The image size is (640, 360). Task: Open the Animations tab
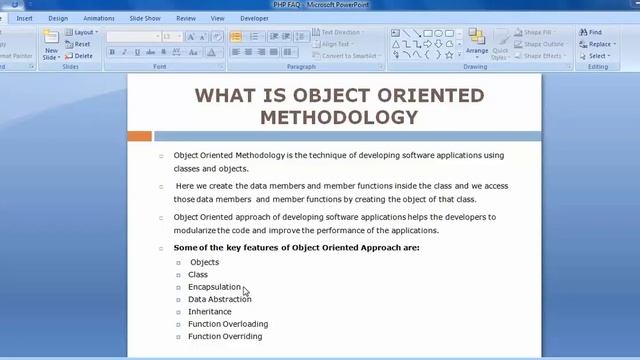click(x=99, y=18)
